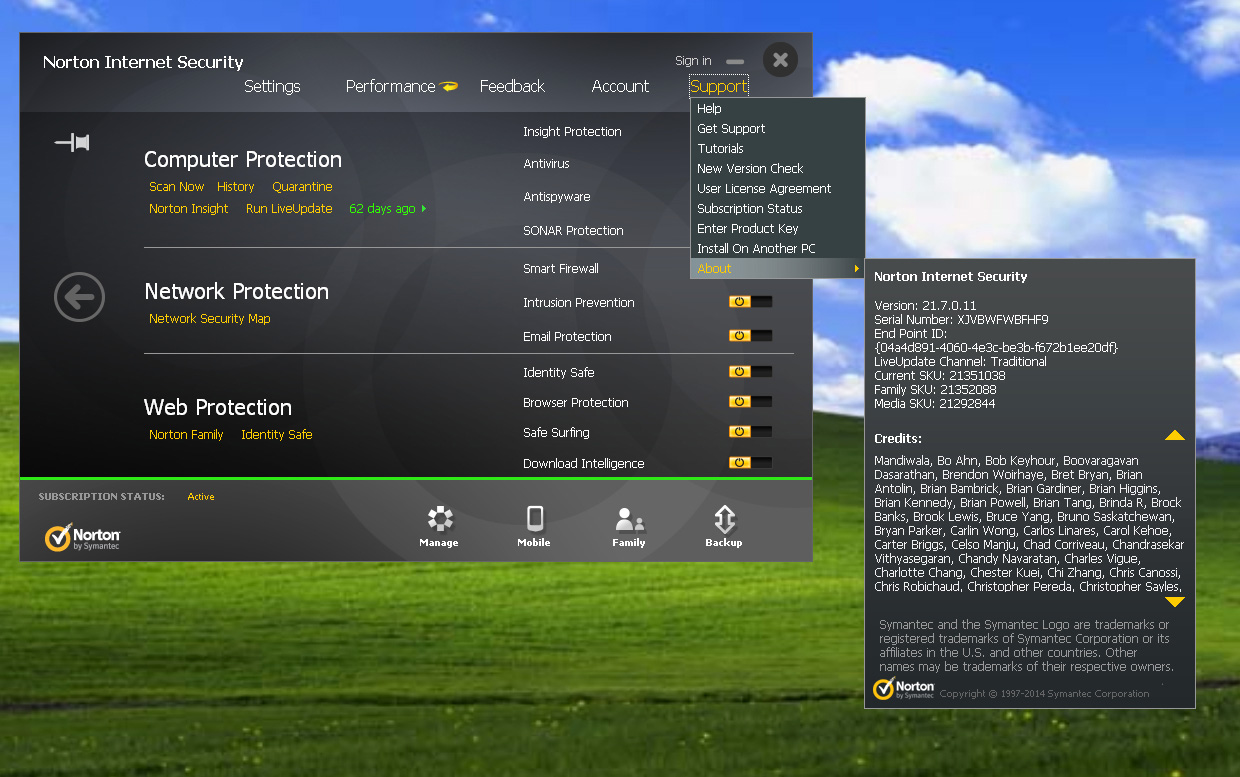Screen dimensions: 1240x777
Task: Click the Serial Number line
Action: click(x=961, y=320)
